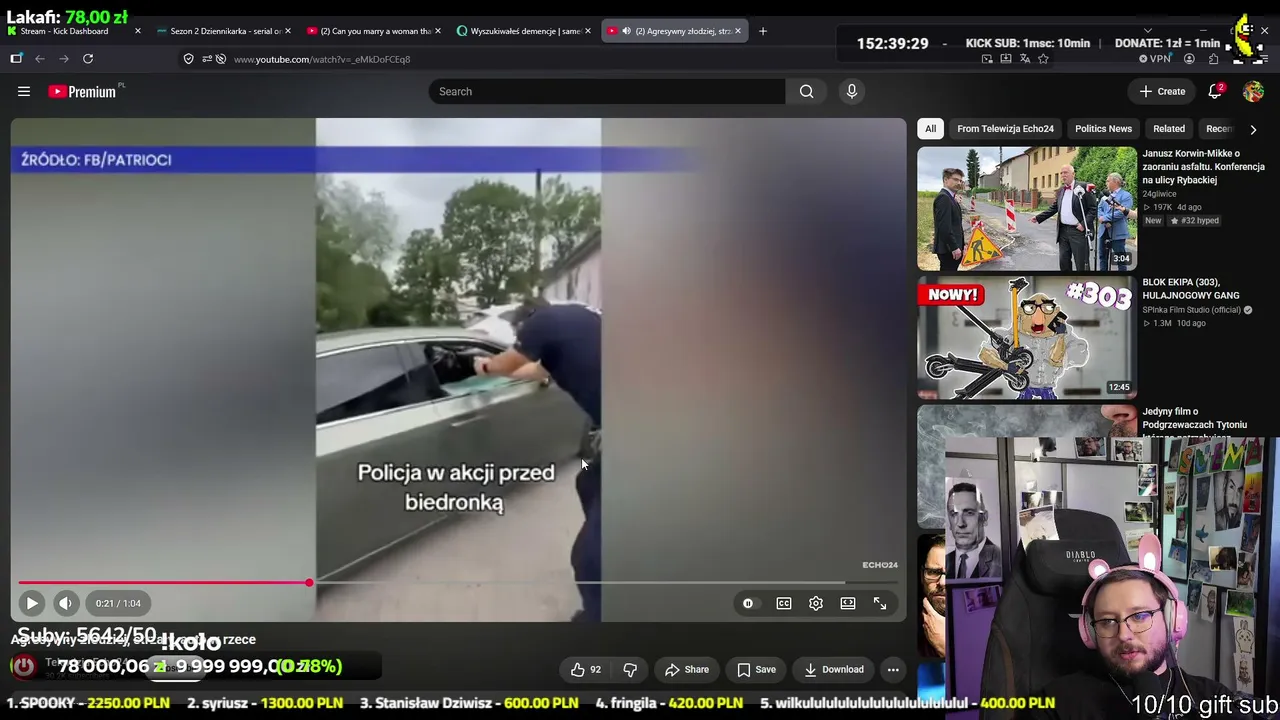The image size is (1280, 720).
Task: Open the channel avatar under video
Action: (23, 666)
